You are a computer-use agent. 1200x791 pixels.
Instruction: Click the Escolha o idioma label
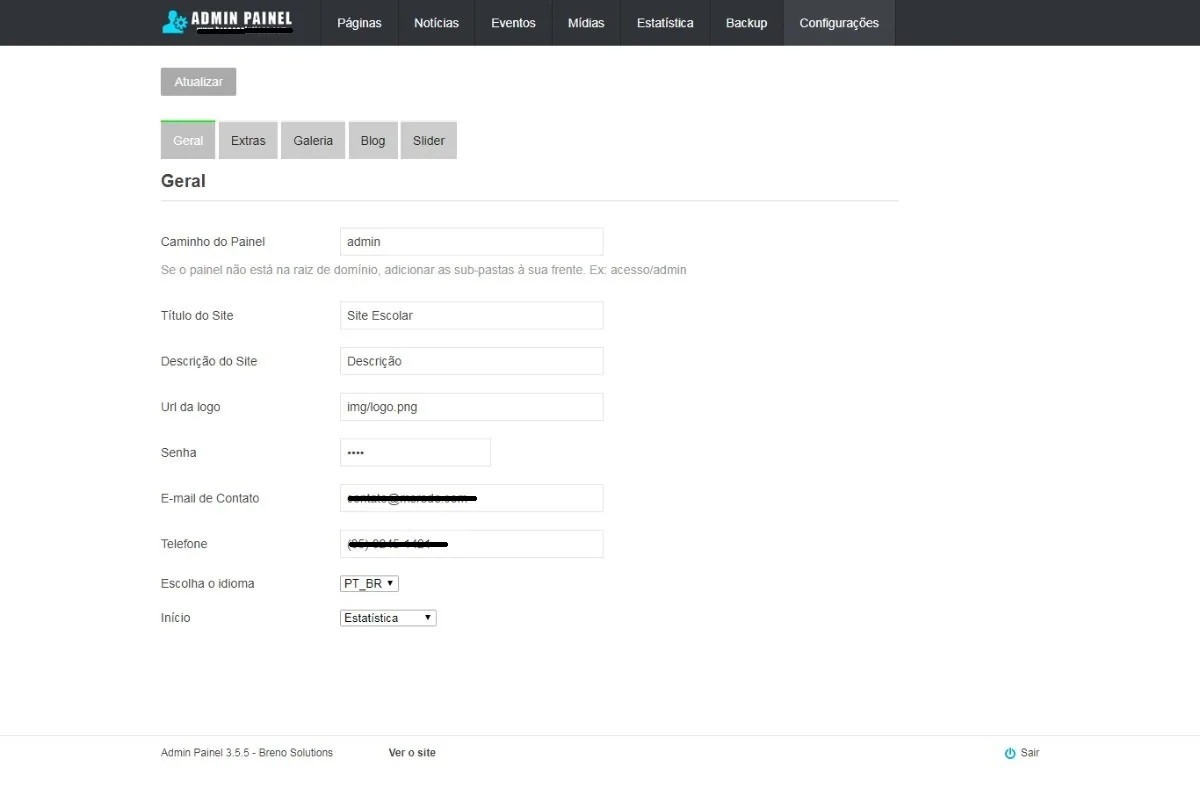pyautogui.click(x=208, y=583)
